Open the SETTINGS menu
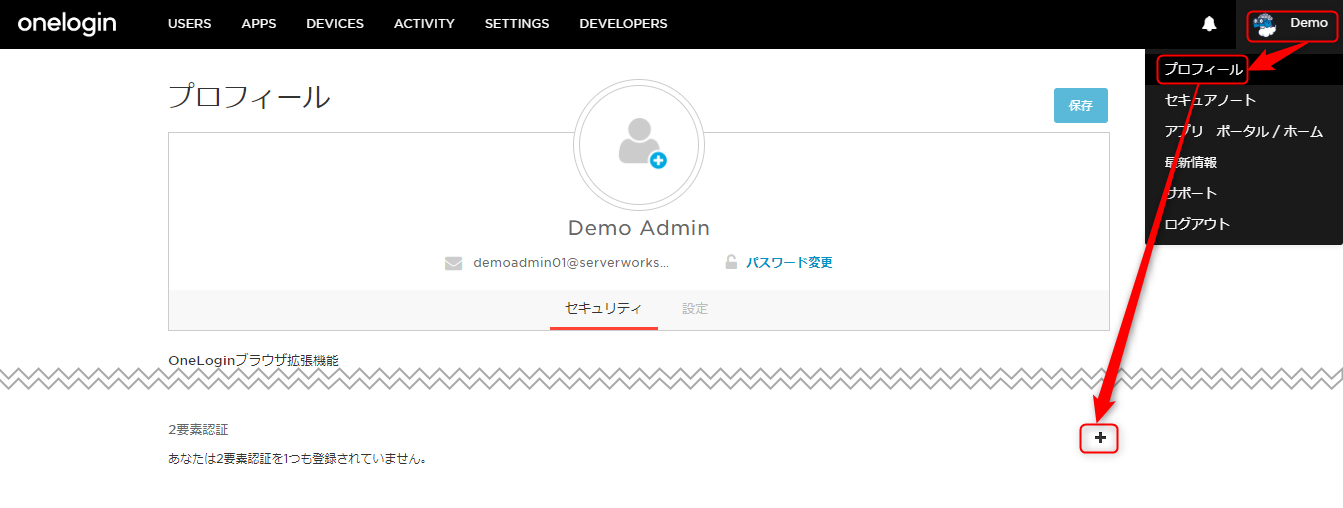 tap(517, 24)
